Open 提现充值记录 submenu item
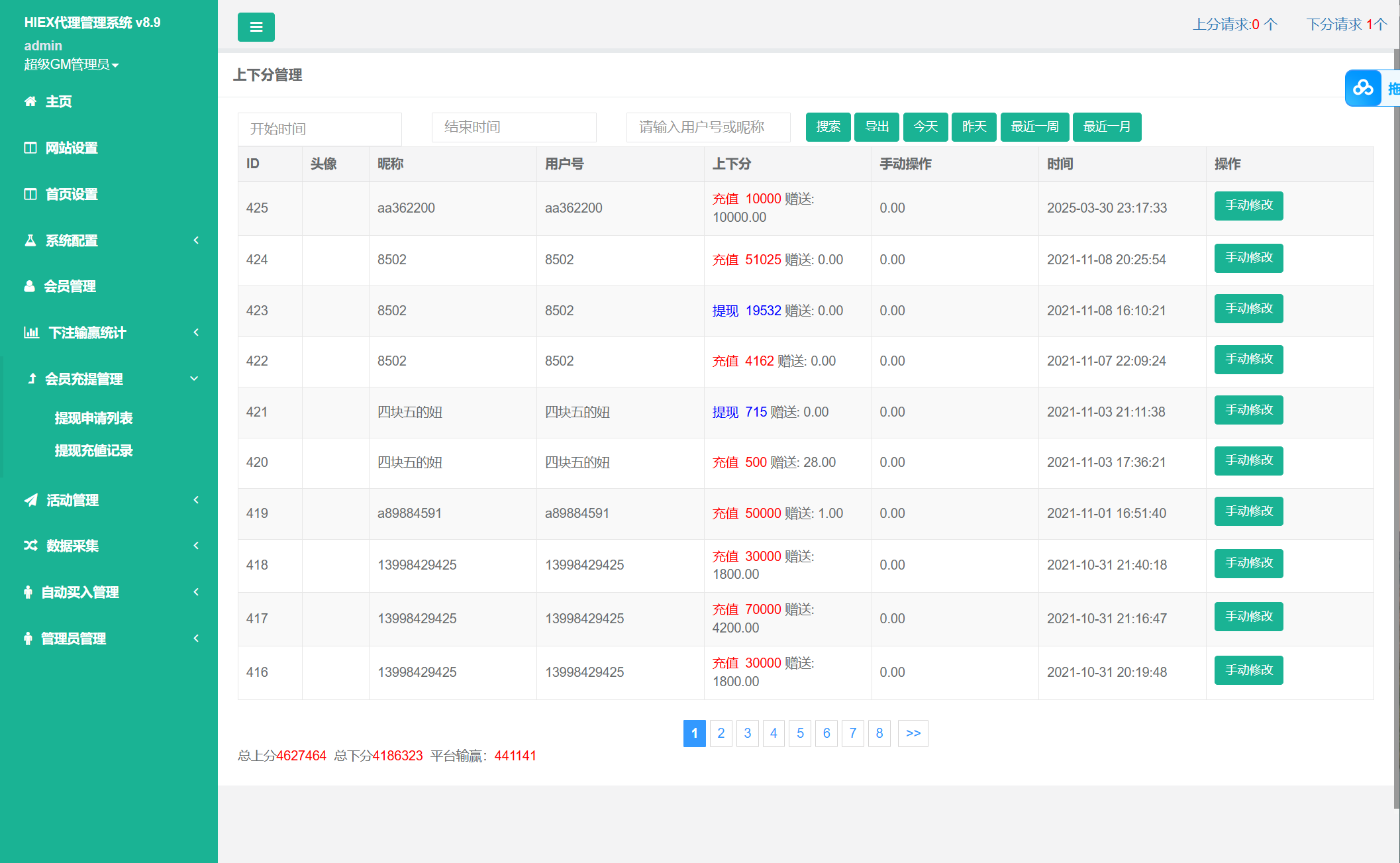 coord(93,450)
